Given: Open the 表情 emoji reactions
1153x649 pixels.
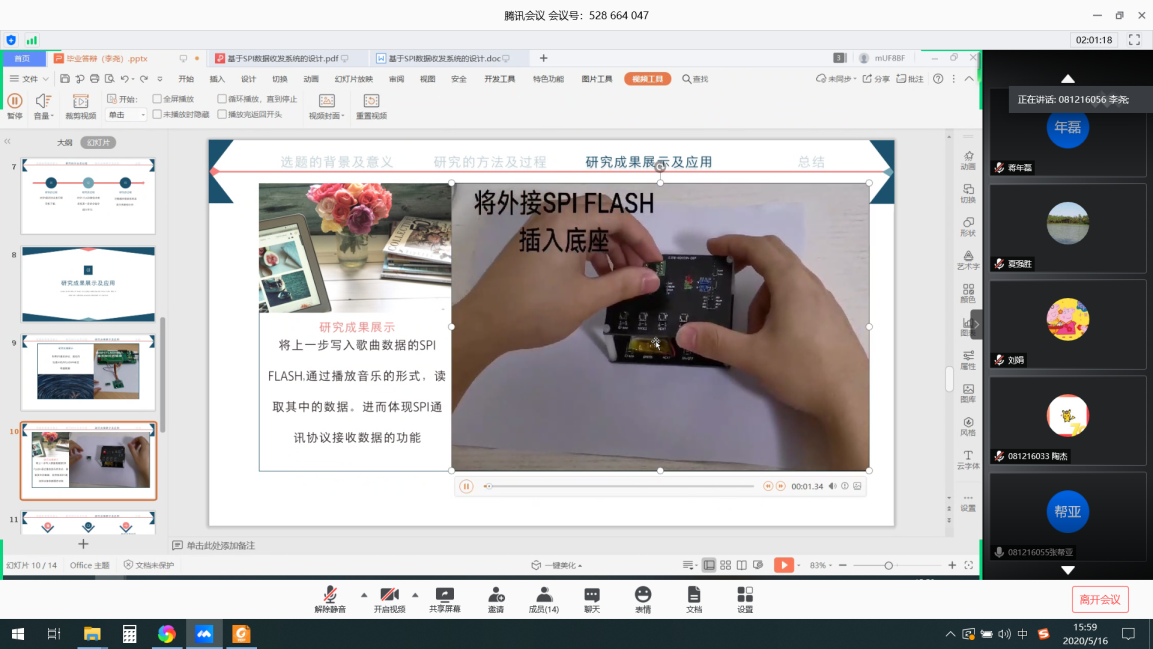Looking at the screenshot, I should (x=642, y=594).
